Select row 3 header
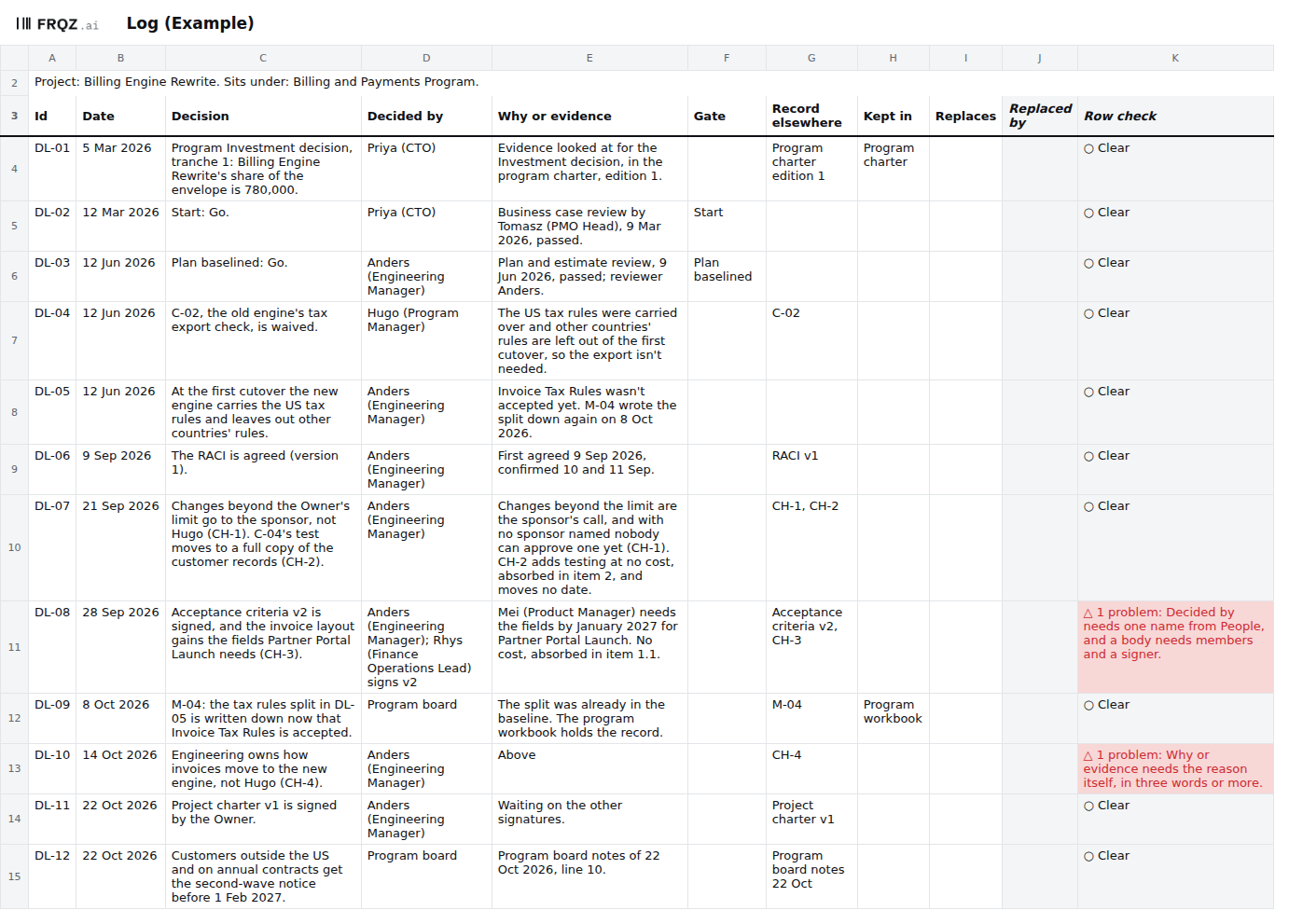 coord(14,116)
